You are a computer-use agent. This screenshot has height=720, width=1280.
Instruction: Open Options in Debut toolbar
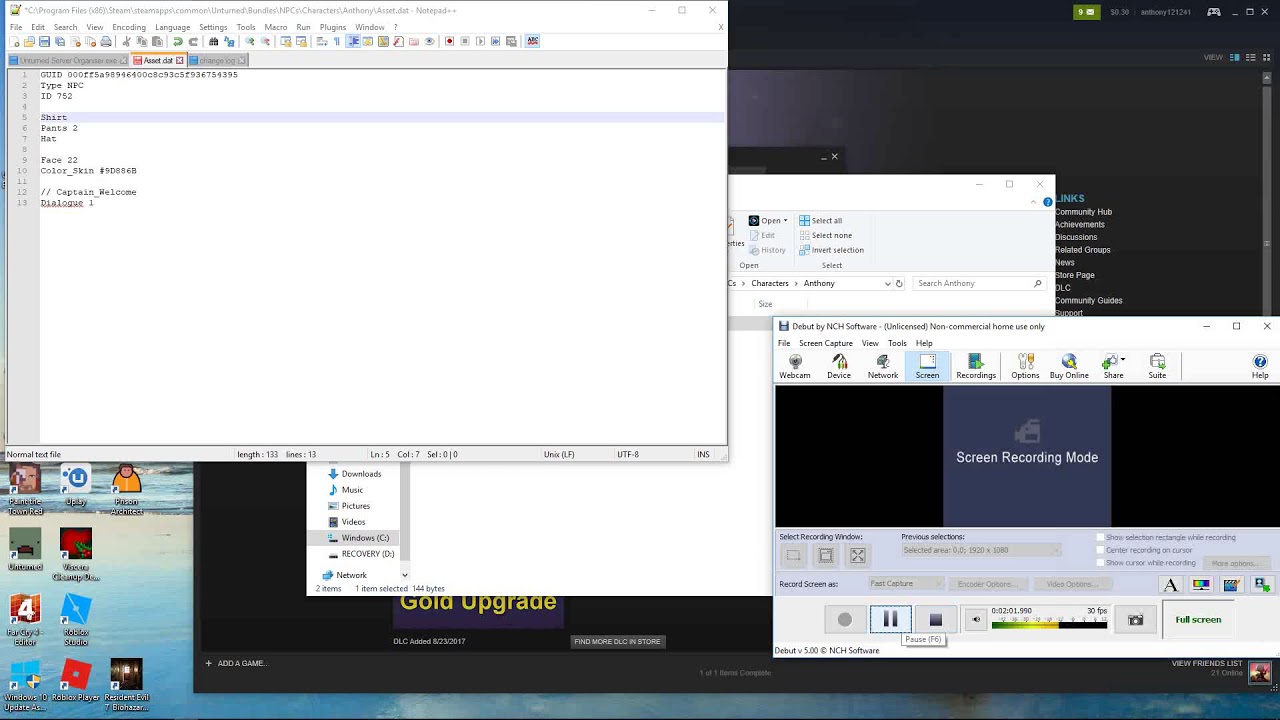(1025, 366)
